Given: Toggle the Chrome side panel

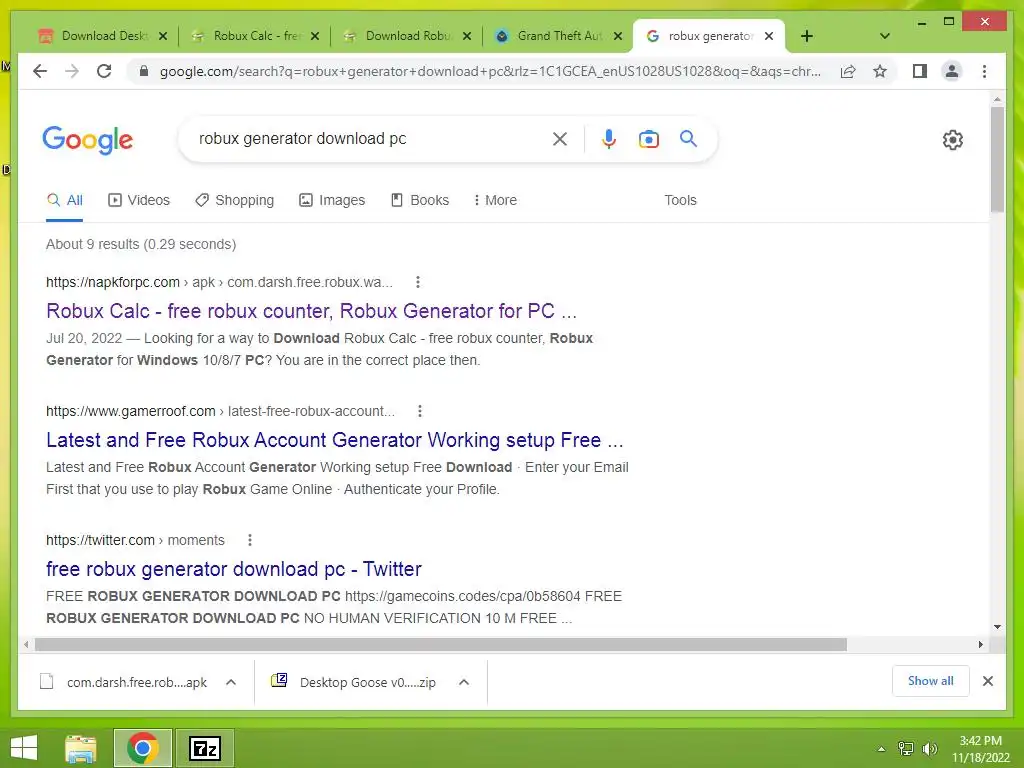Looking at the screenshot, I should pyautogui.click(x=920, y=71).
